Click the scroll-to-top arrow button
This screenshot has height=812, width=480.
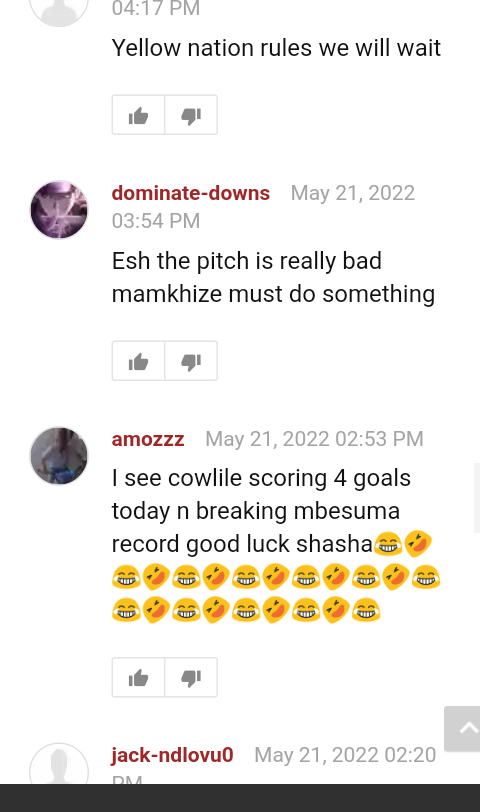463,729
